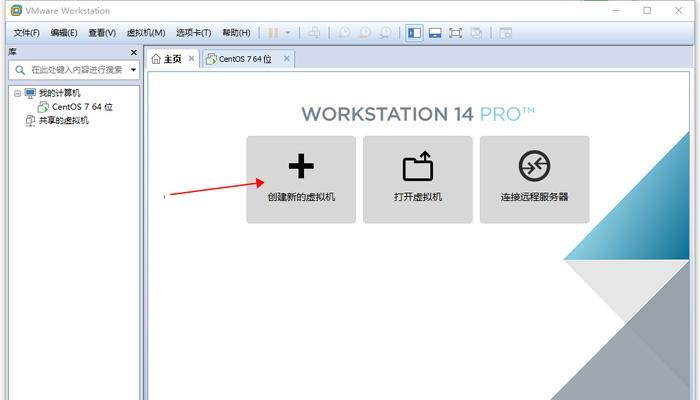This screenshot has width=700, height=400.
Task: Switch to the 主页 tab
Action: pyautogui.click(x=172, y=59)
